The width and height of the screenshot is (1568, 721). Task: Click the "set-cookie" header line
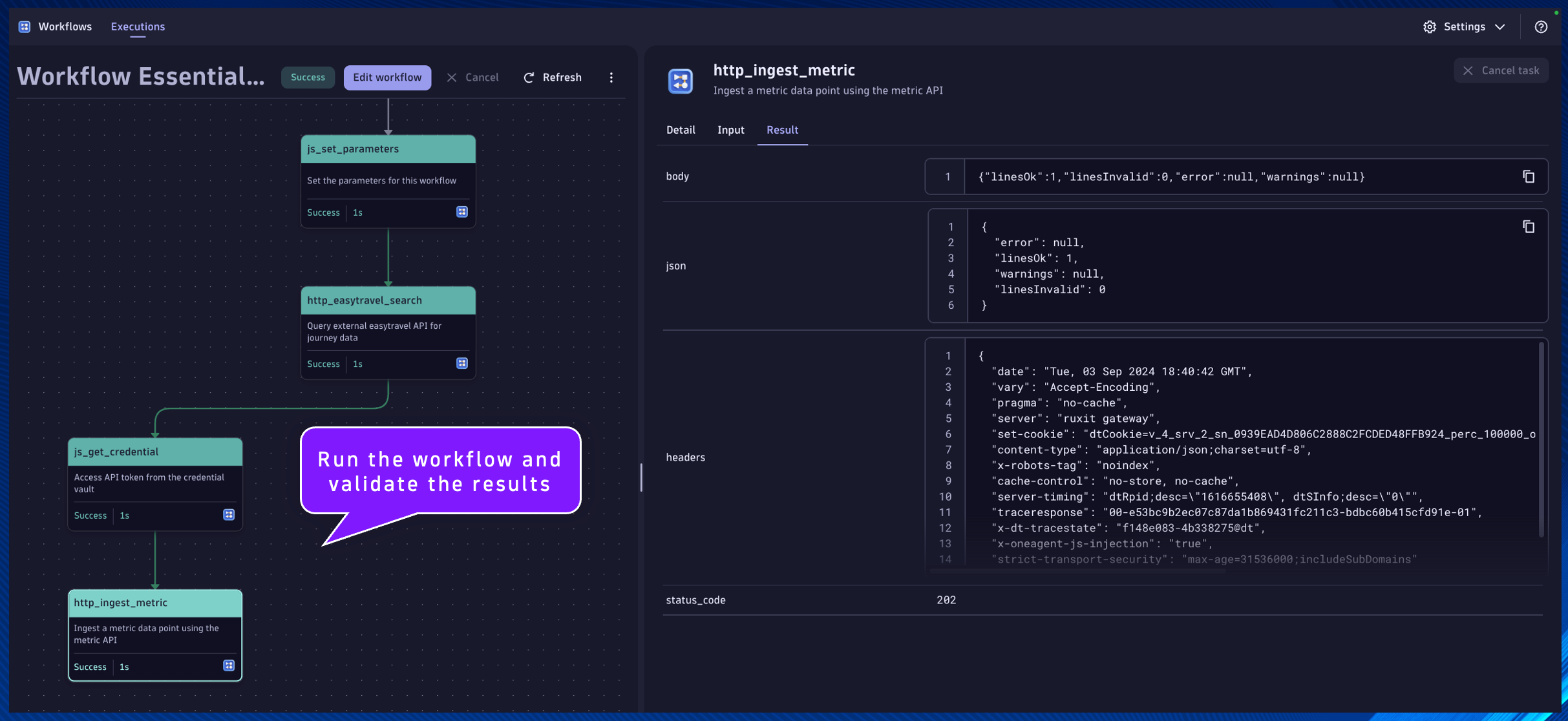point(1263,434)
